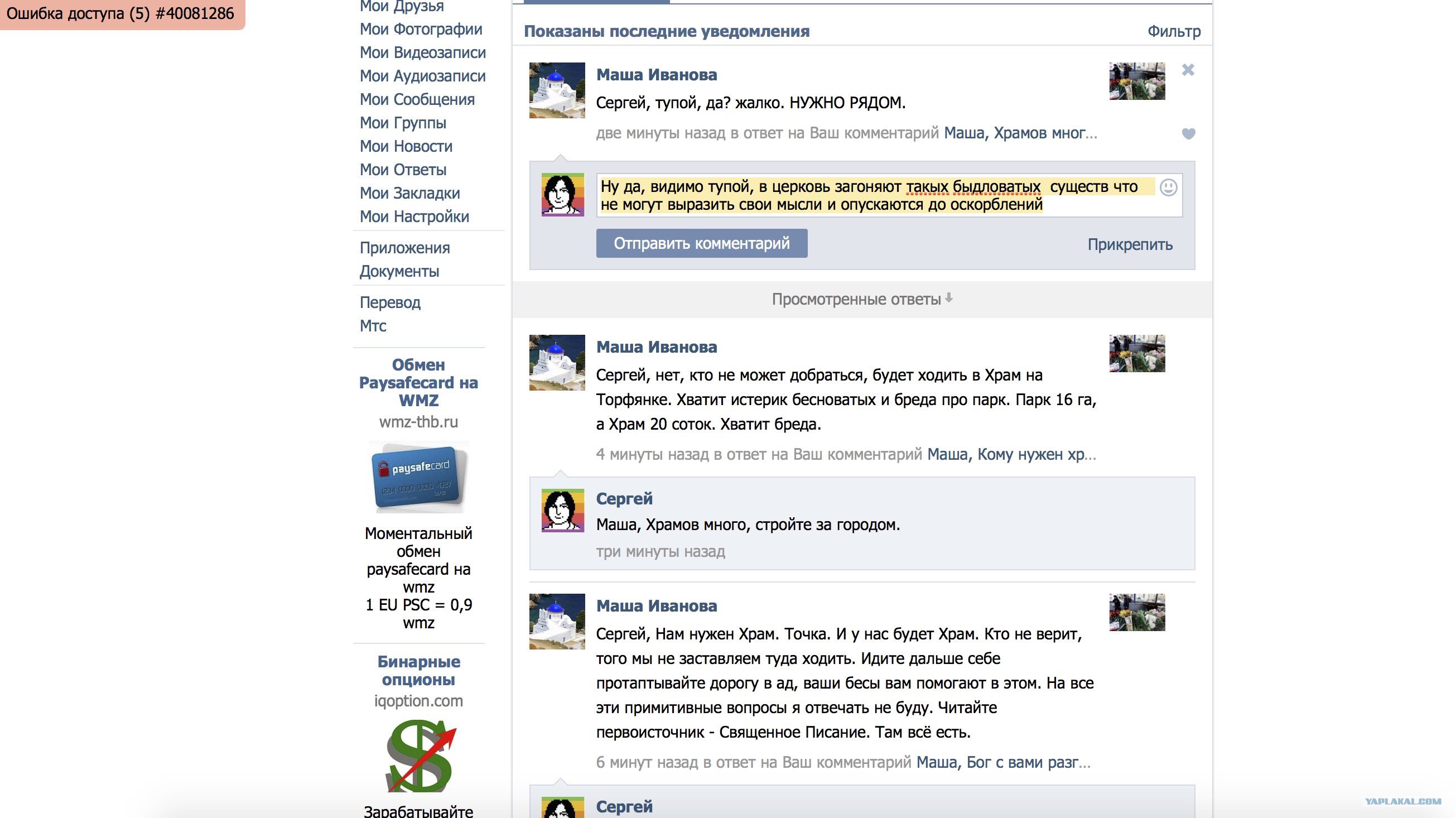Open post thumbnail beside 'НУЖНО РЯДОМ' reply
Image resolution: width=1456 pixels, height=818 pixels.
coord(1137,81)
